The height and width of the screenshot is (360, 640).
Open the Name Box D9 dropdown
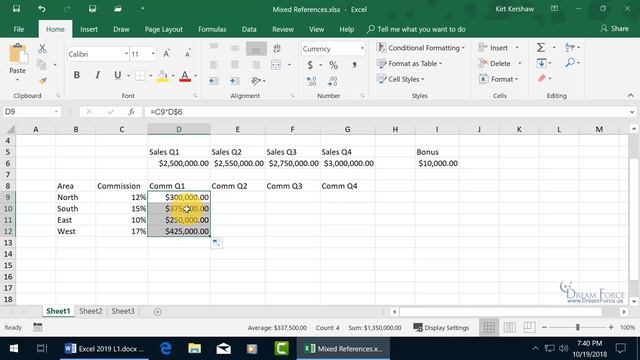coord(56,111)
